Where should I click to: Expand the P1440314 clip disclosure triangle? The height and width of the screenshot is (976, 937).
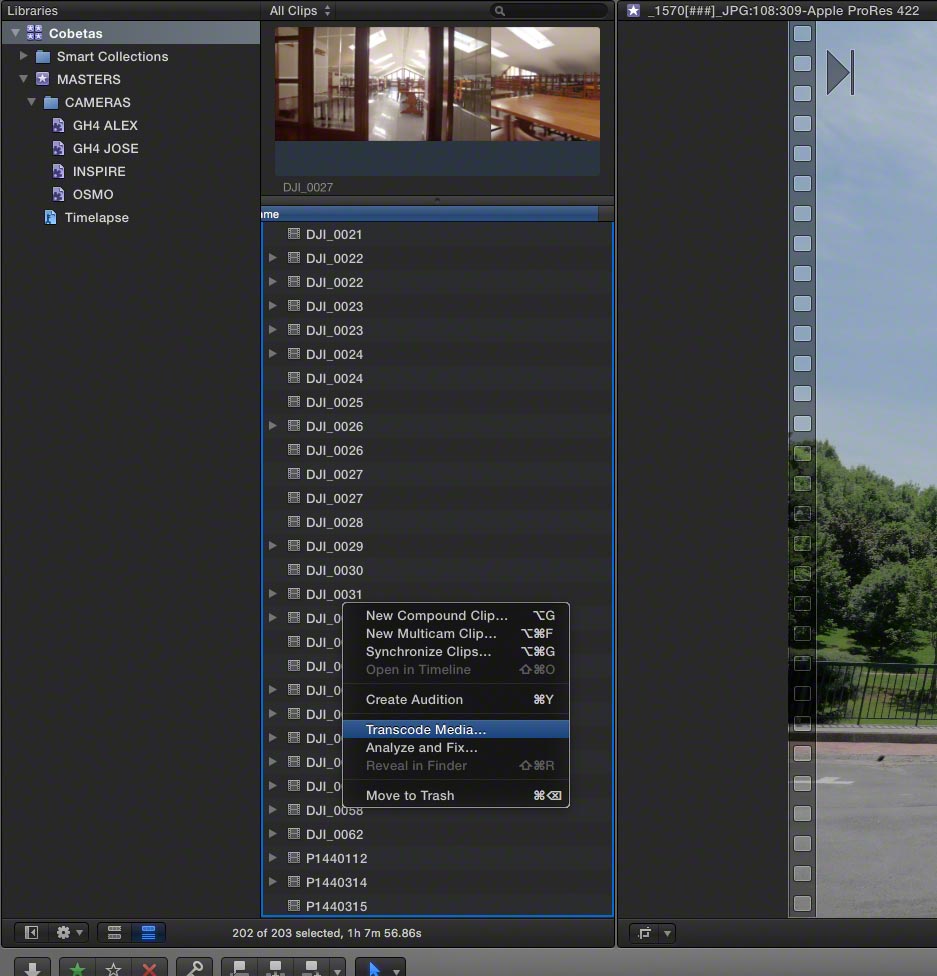tap(273, 881)
